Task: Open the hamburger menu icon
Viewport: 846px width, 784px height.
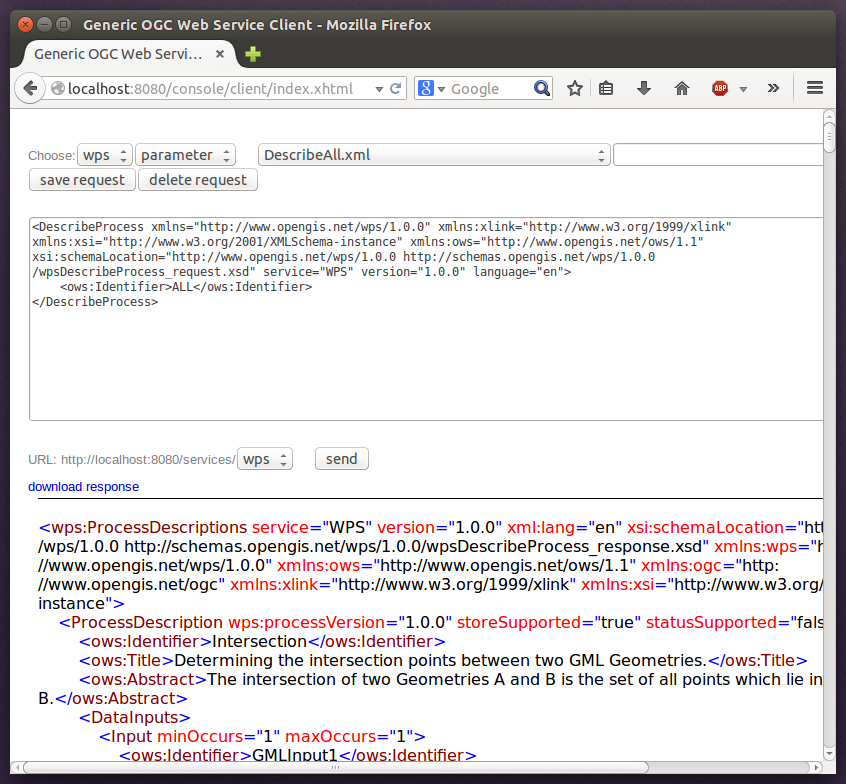Action: pos(815,88)
